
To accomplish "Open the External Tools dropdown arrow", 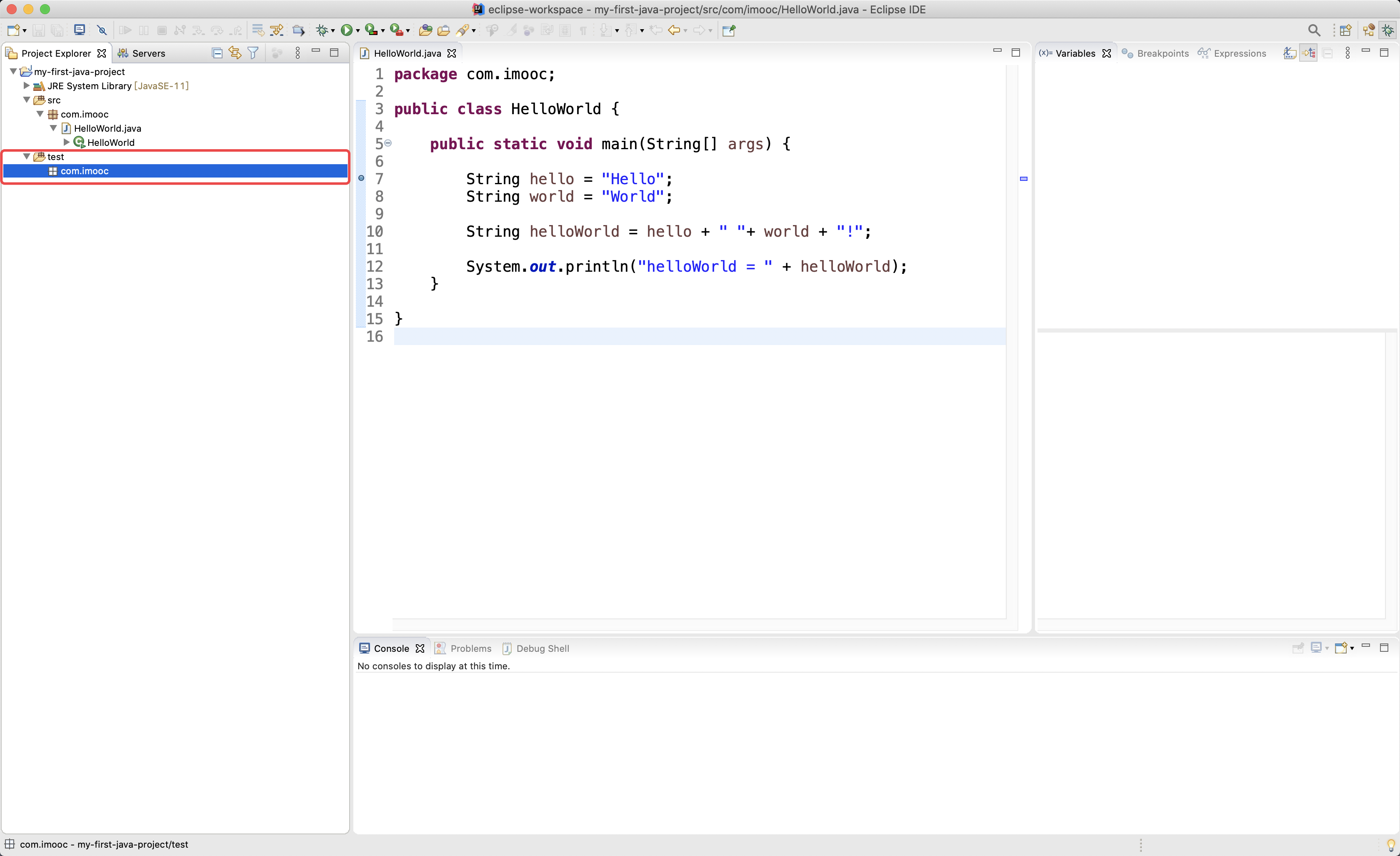I will [x=408, y=31].
